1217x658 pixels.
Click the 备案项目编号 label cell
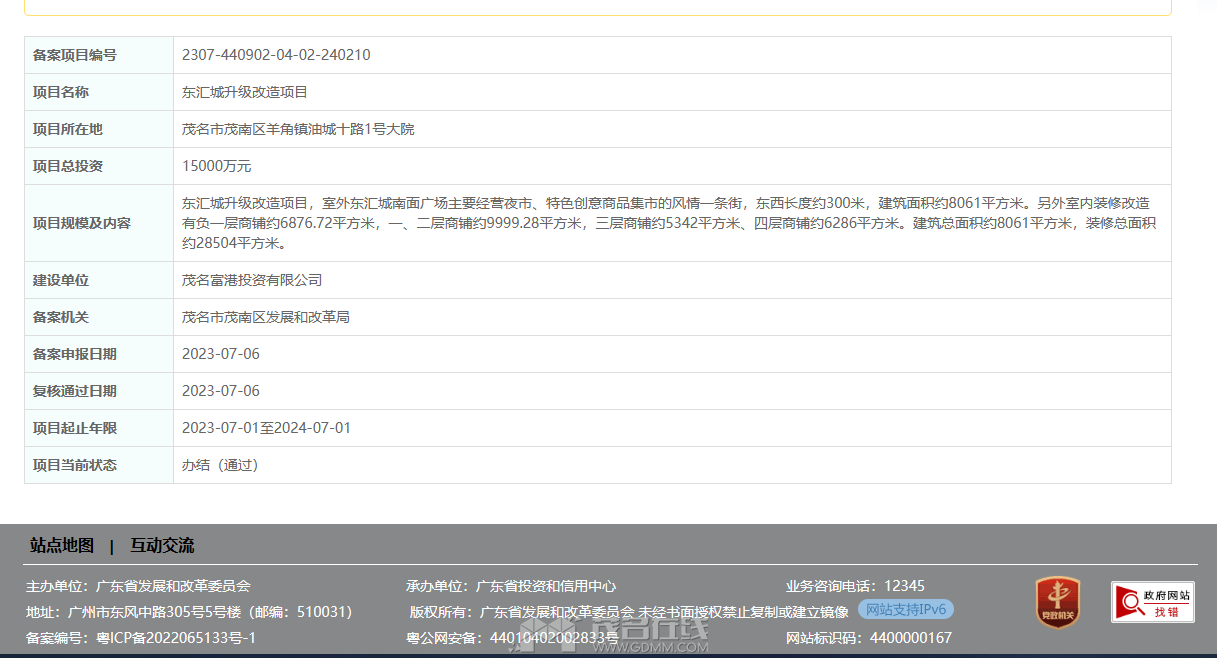[x=99, y=55]
